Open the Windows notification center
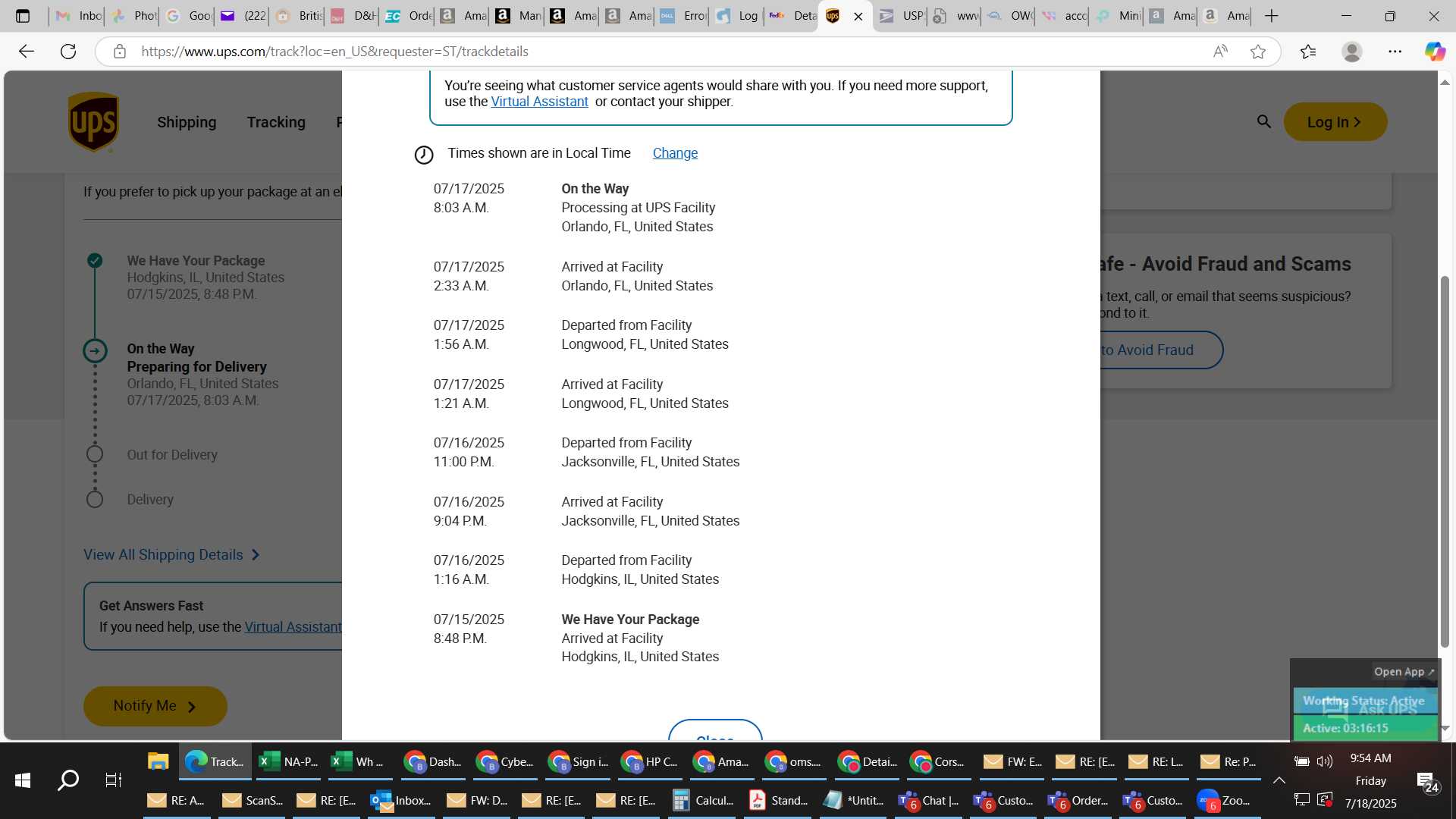The width and height of the screenshot is (1456, 819). pos(1427,781)
